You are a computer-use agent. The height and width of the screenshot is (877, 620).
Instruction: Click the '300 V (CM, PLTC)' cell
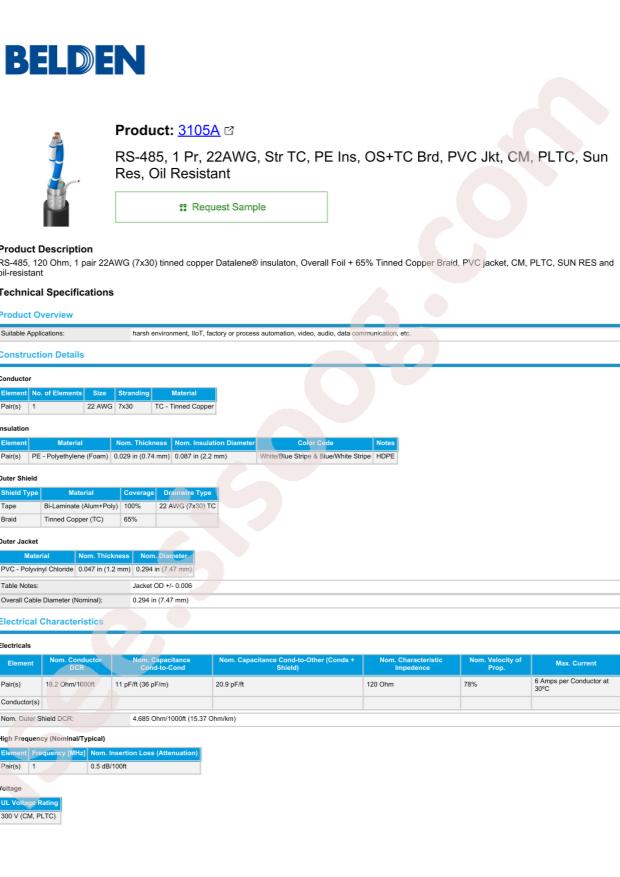pyautogui.click(x=30, y=817)
